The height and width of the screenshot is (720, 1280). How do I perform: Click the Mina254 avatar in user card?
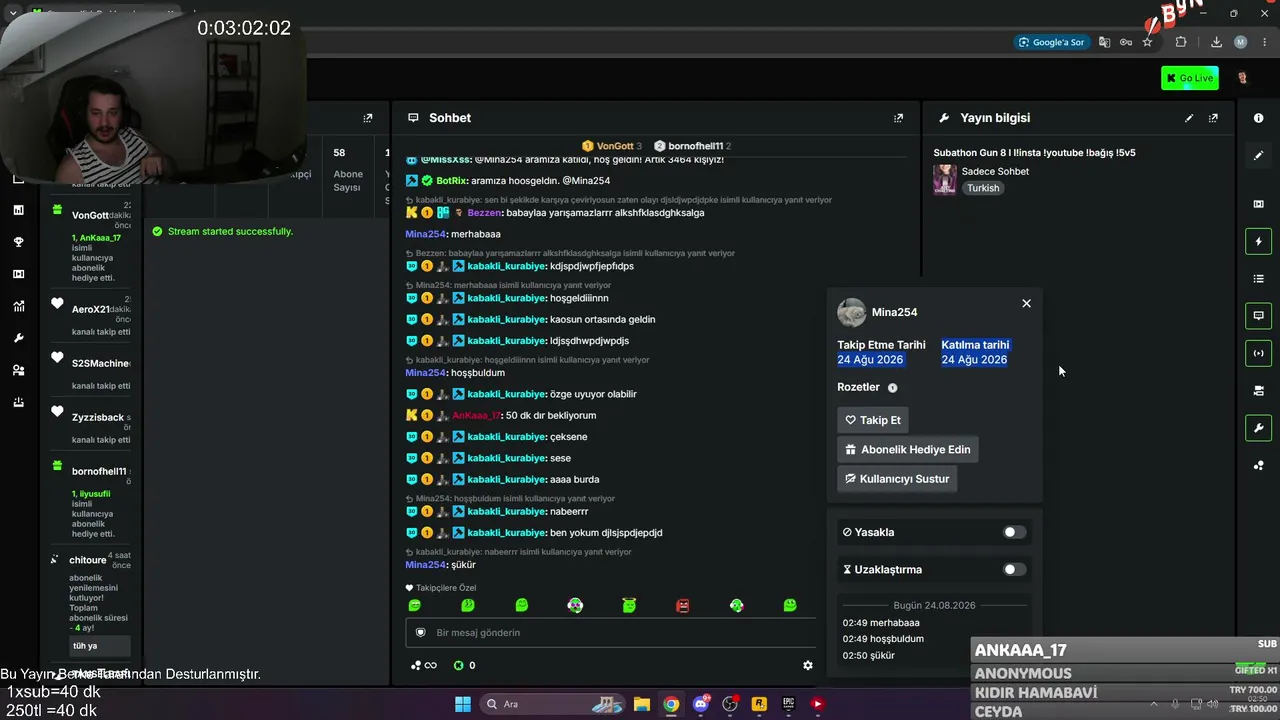coord(851,312)
